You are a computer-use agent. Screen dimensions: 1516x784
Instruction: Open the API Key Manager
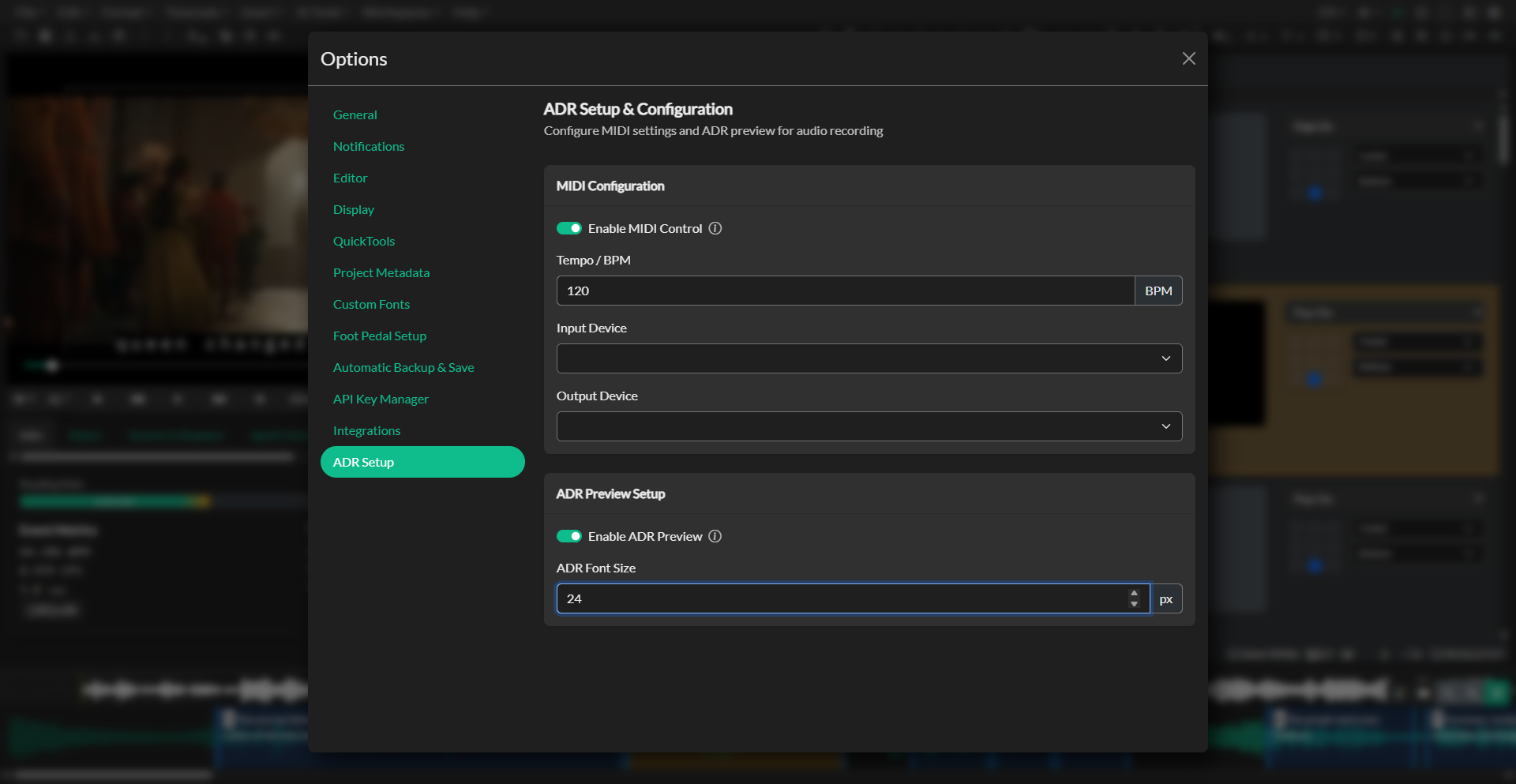pyautogui.click(x=381, y=399)
